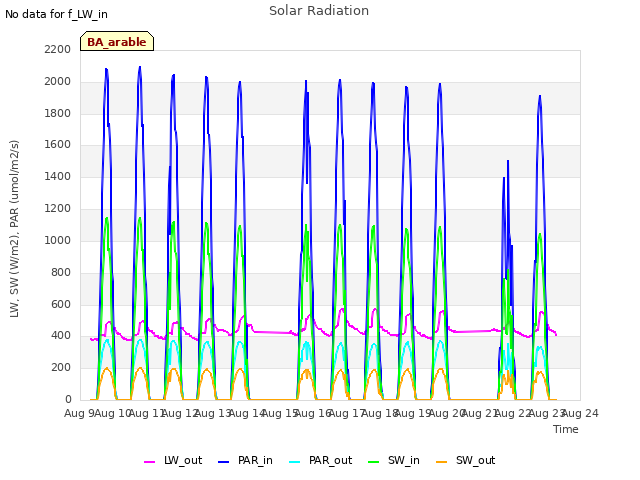Click the Aug 20 x-axis tick label
Screen dimensions: 640x480
coord(447,413)
